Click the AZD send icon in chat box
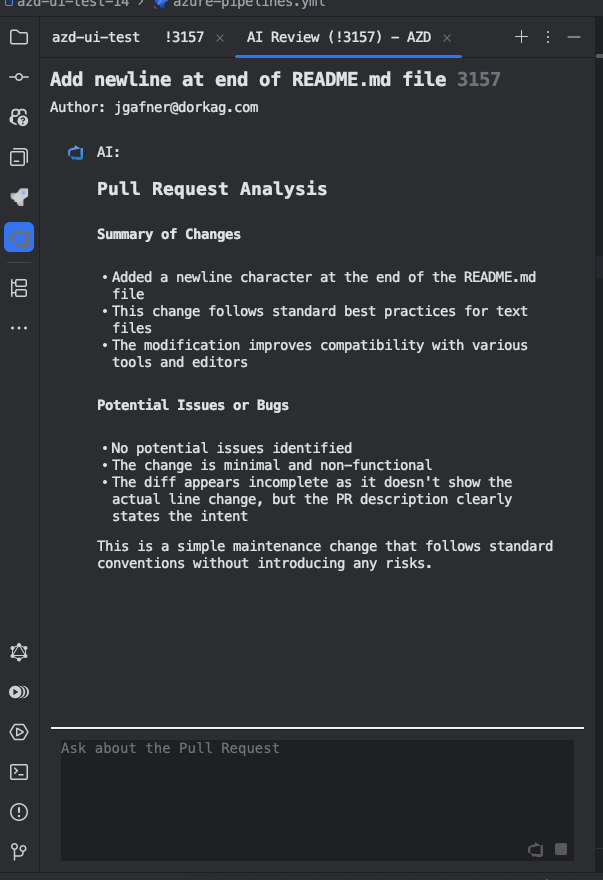The height and width of the screenshot is (880, 603). (536, 849)
